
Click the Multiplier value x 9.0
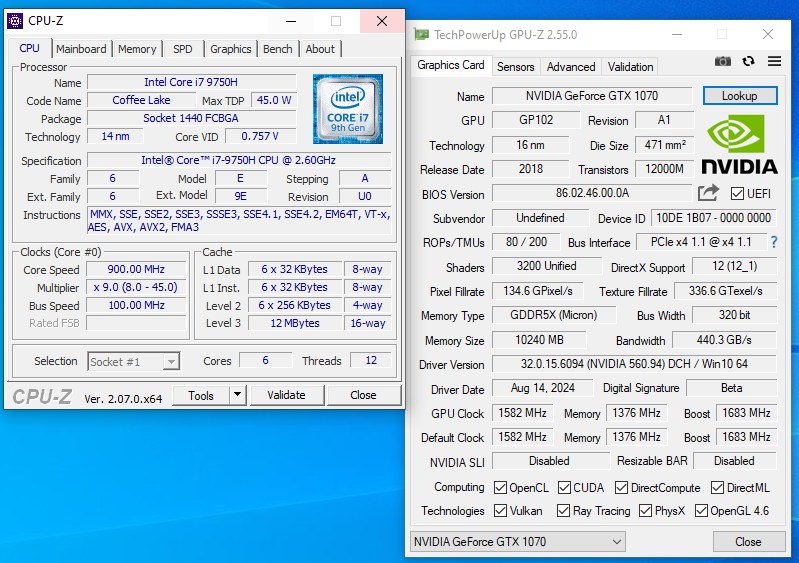click(136, 287)
